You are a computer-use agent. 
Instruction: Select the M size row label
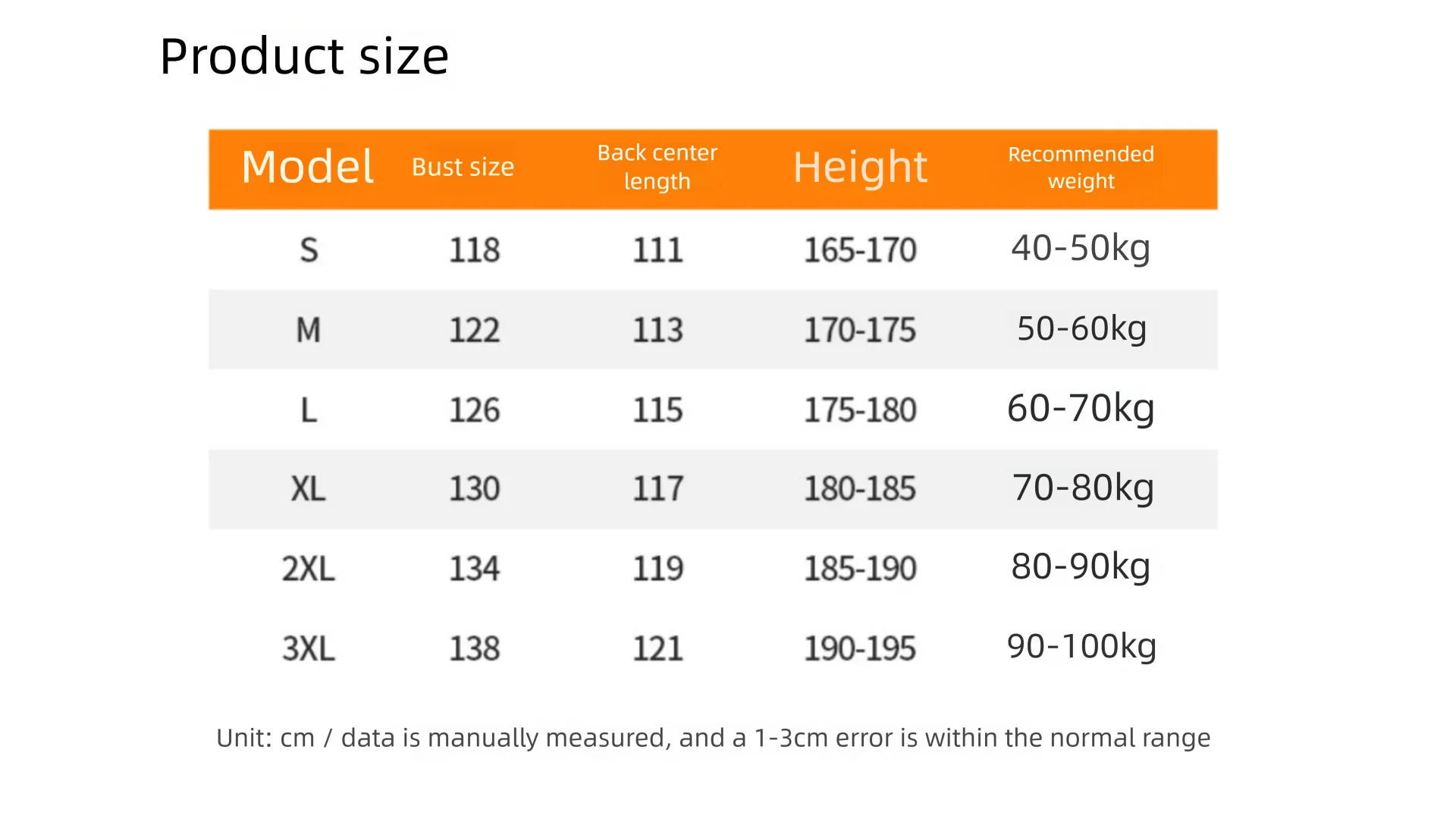309,330
